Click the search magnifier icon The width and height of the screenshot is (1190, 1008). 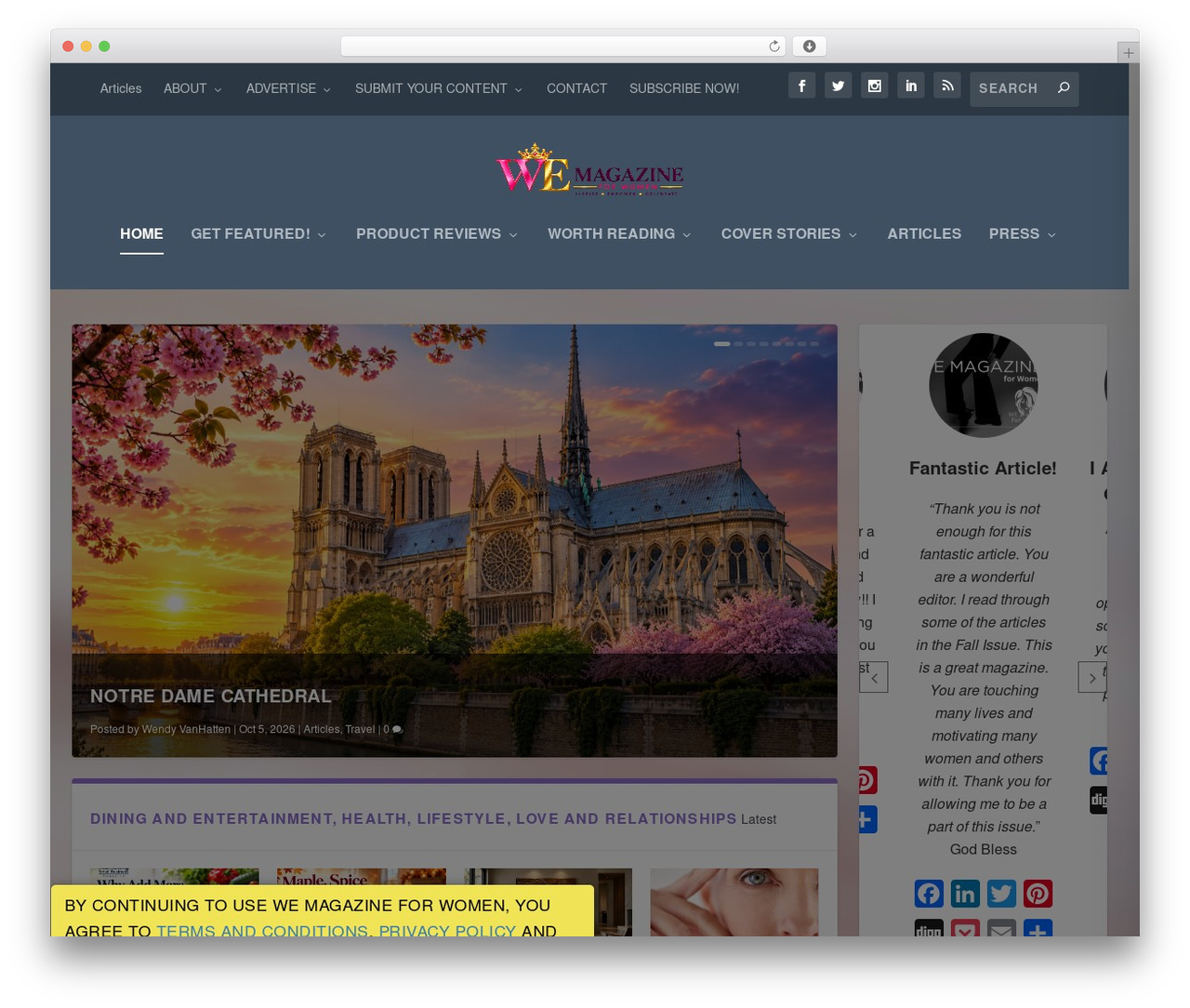pos(1064,87)
